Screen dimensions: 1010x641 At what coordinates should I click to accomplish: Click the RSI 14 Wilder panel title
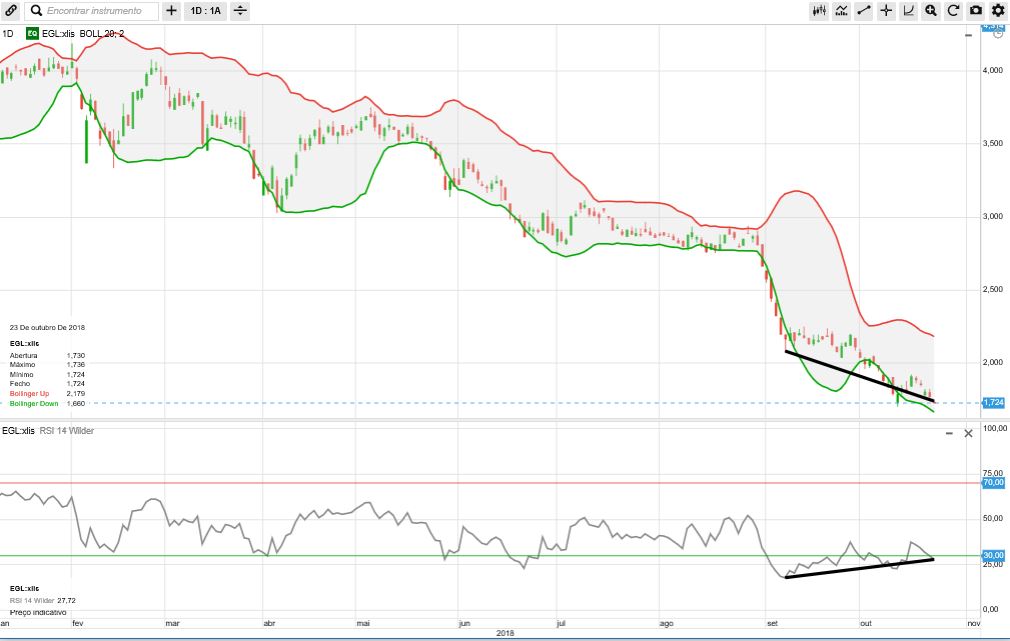(x=67, y=431)
